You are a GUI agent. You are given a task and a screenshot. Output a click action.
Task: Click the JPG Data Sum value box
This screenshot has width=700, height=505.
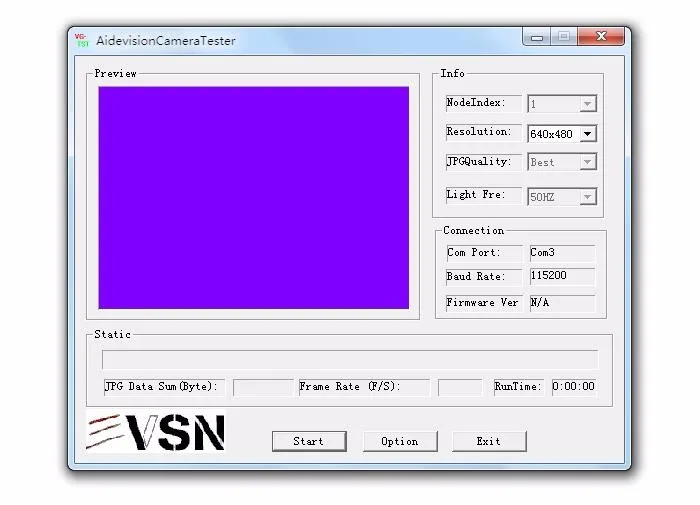[x=262, y=387]
